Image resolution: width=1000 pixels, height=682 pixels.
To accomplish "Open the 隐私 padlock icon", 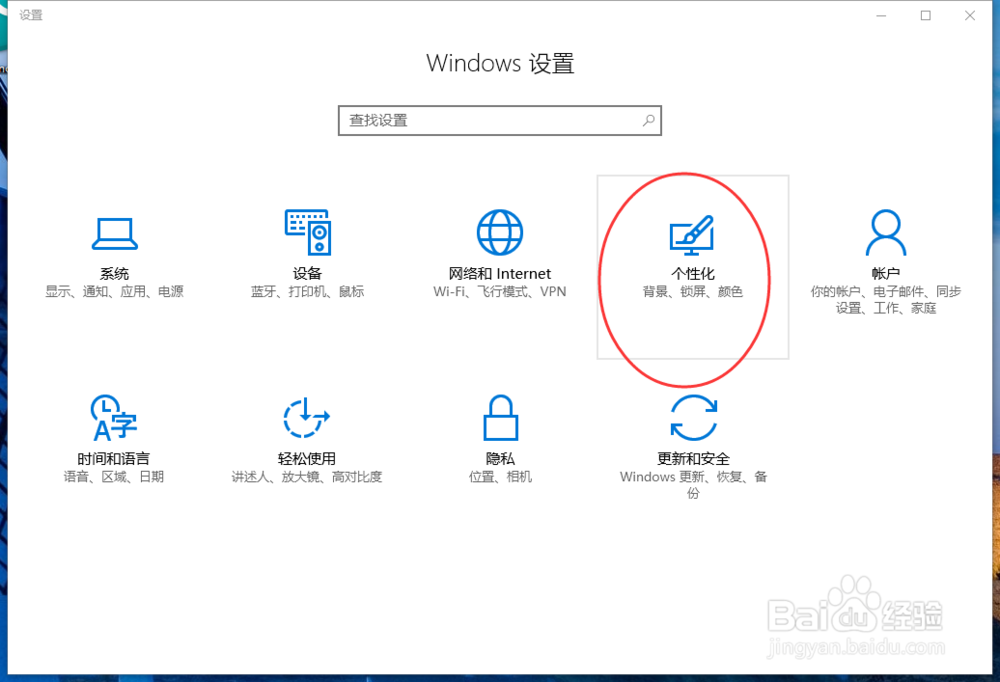I will tap(501, 418).
